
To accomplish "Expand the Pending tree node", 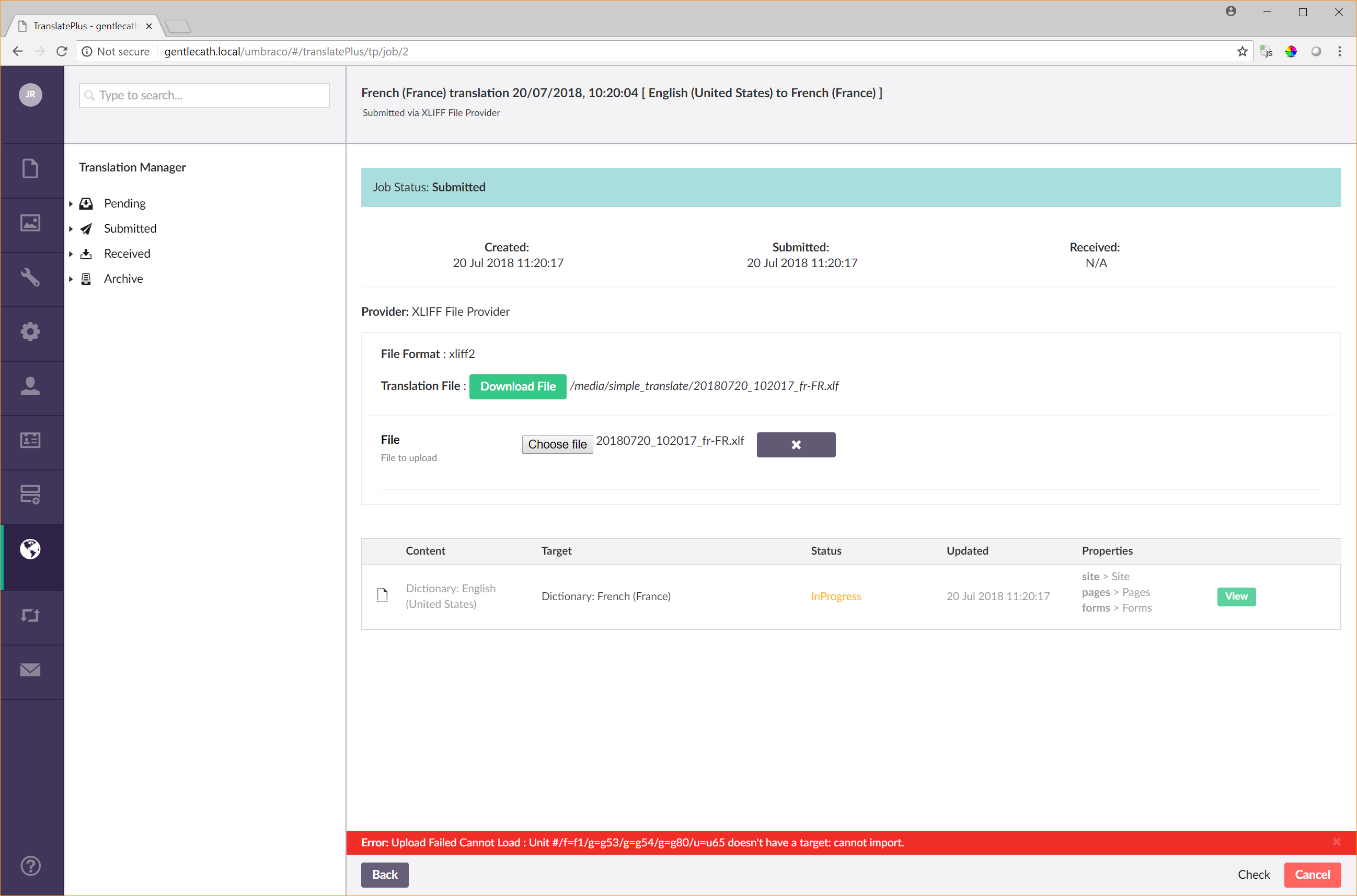I will pos(71,204).
